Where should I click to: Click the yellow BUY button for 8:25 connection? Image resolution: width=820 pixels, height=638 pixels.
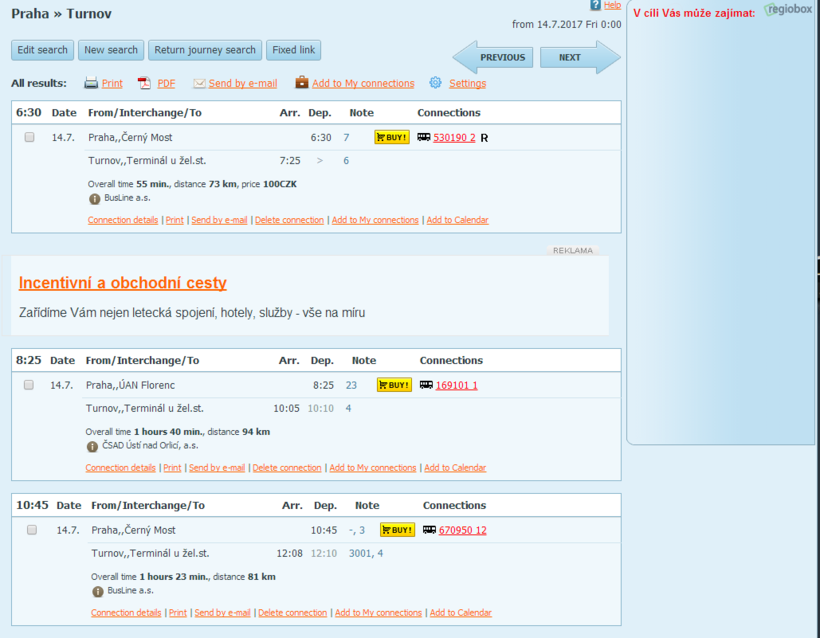click(x=394, y=385)
